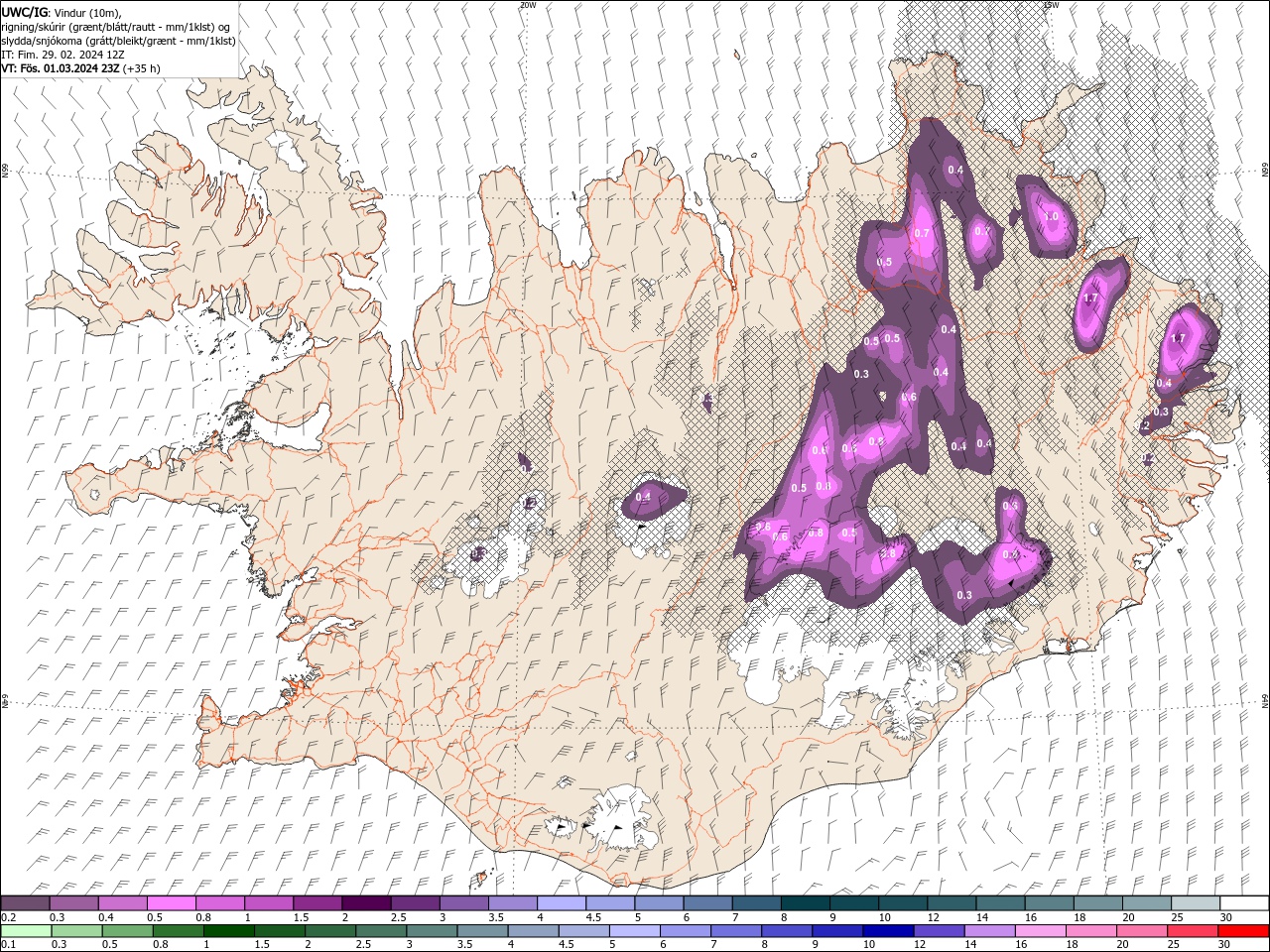Click the VT: Fös. 01.03.2024 23Z valid time
Screen dimensions: 1270x952
[x=61, y=68]
